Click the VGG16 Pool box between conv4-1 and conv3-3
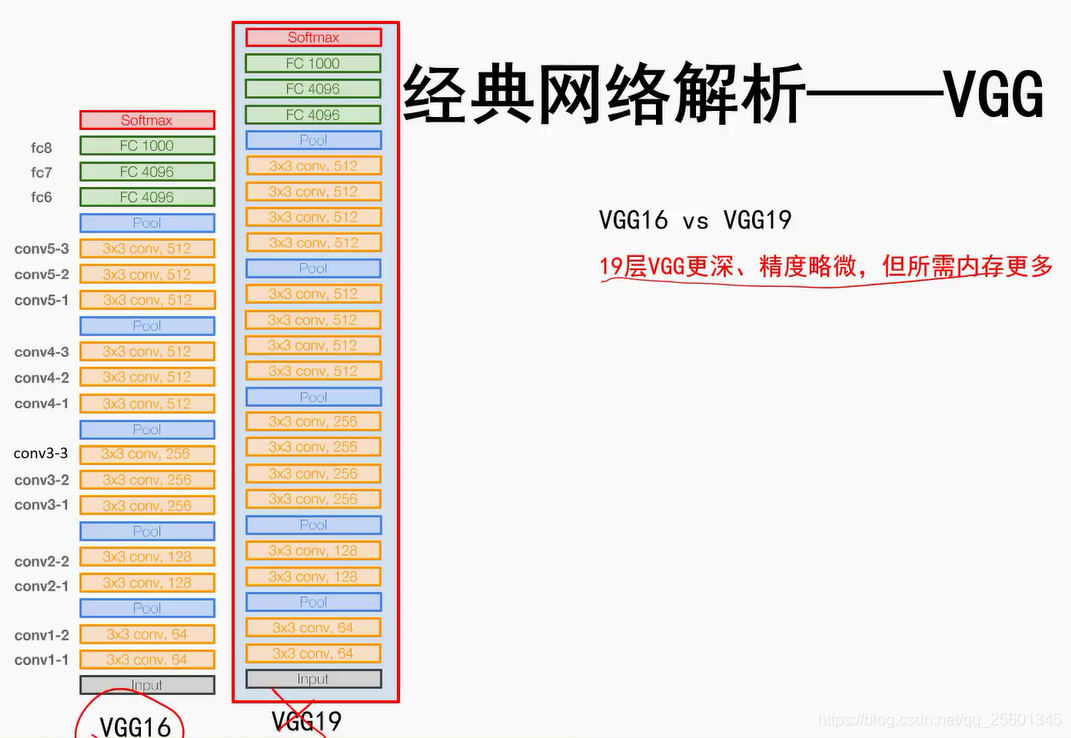The image size is (1071, 738). pos(147,429)
